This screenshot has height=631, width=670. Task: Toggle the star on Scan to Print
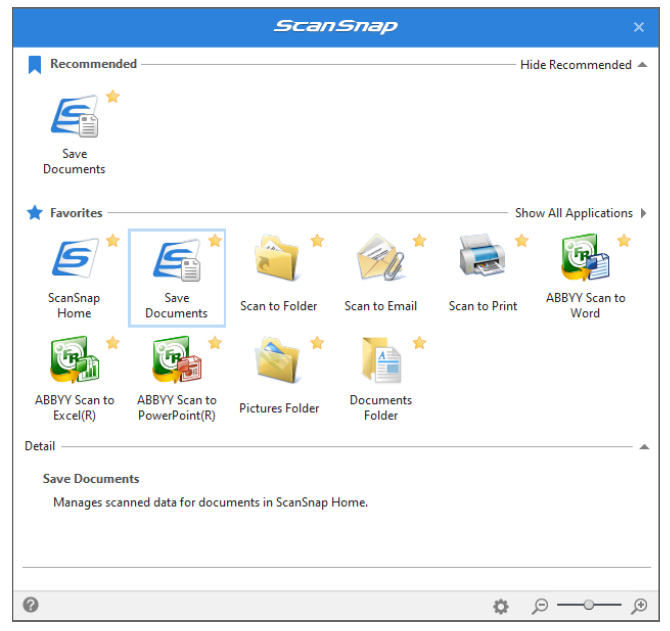coord(522,241)
